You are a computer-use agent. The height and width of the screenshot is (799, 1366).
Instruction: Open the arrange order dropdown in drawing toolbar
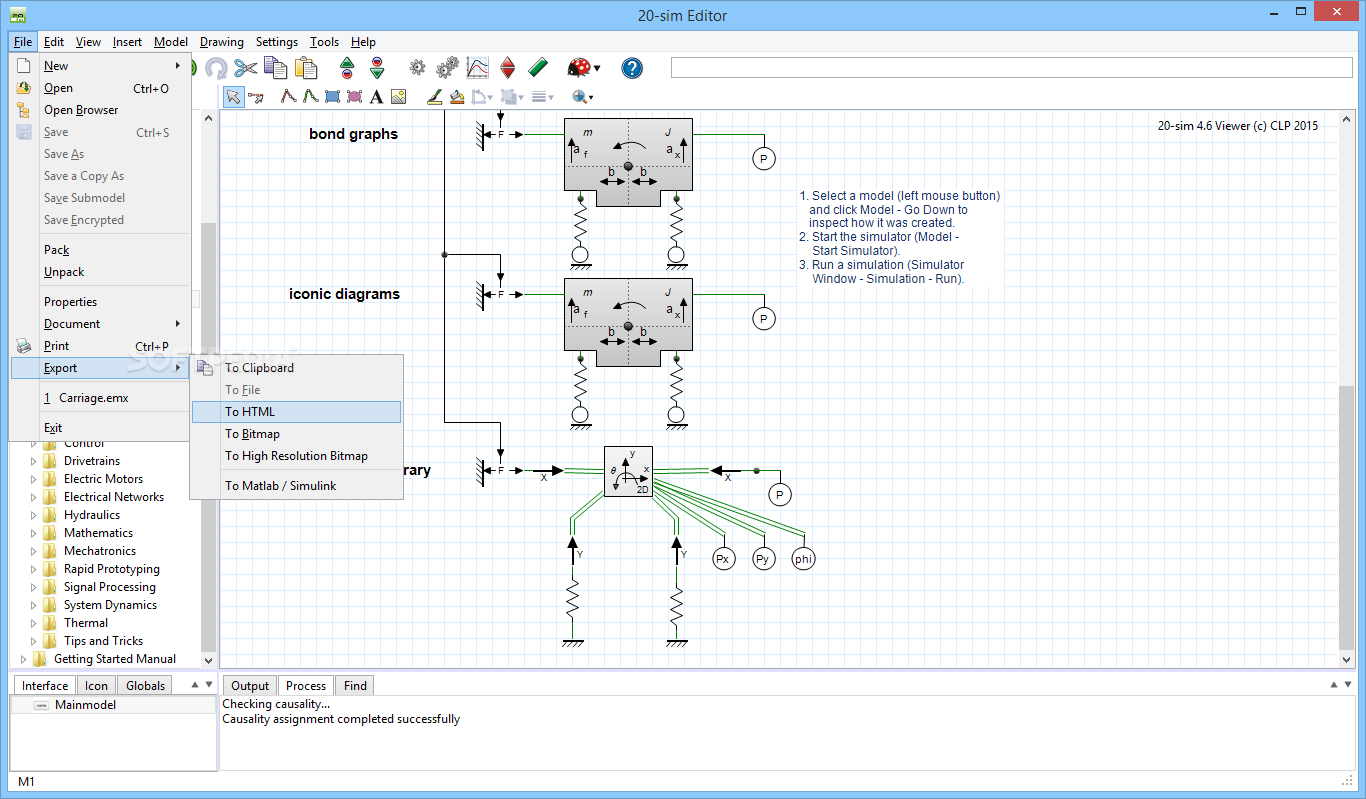point(520,97)
